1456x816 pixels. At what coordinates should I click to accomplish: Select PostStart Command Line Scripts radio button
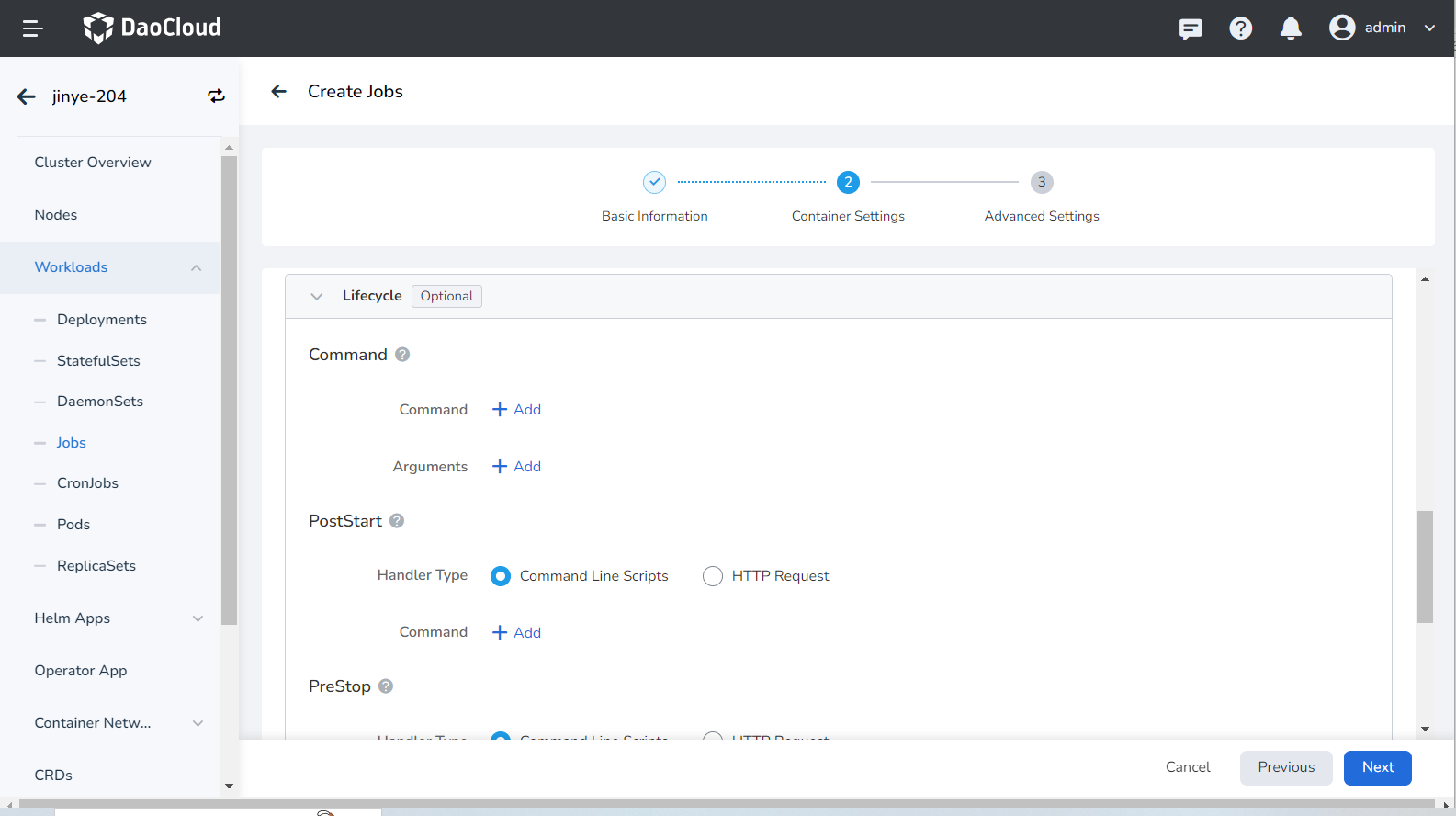coord(501,576)
